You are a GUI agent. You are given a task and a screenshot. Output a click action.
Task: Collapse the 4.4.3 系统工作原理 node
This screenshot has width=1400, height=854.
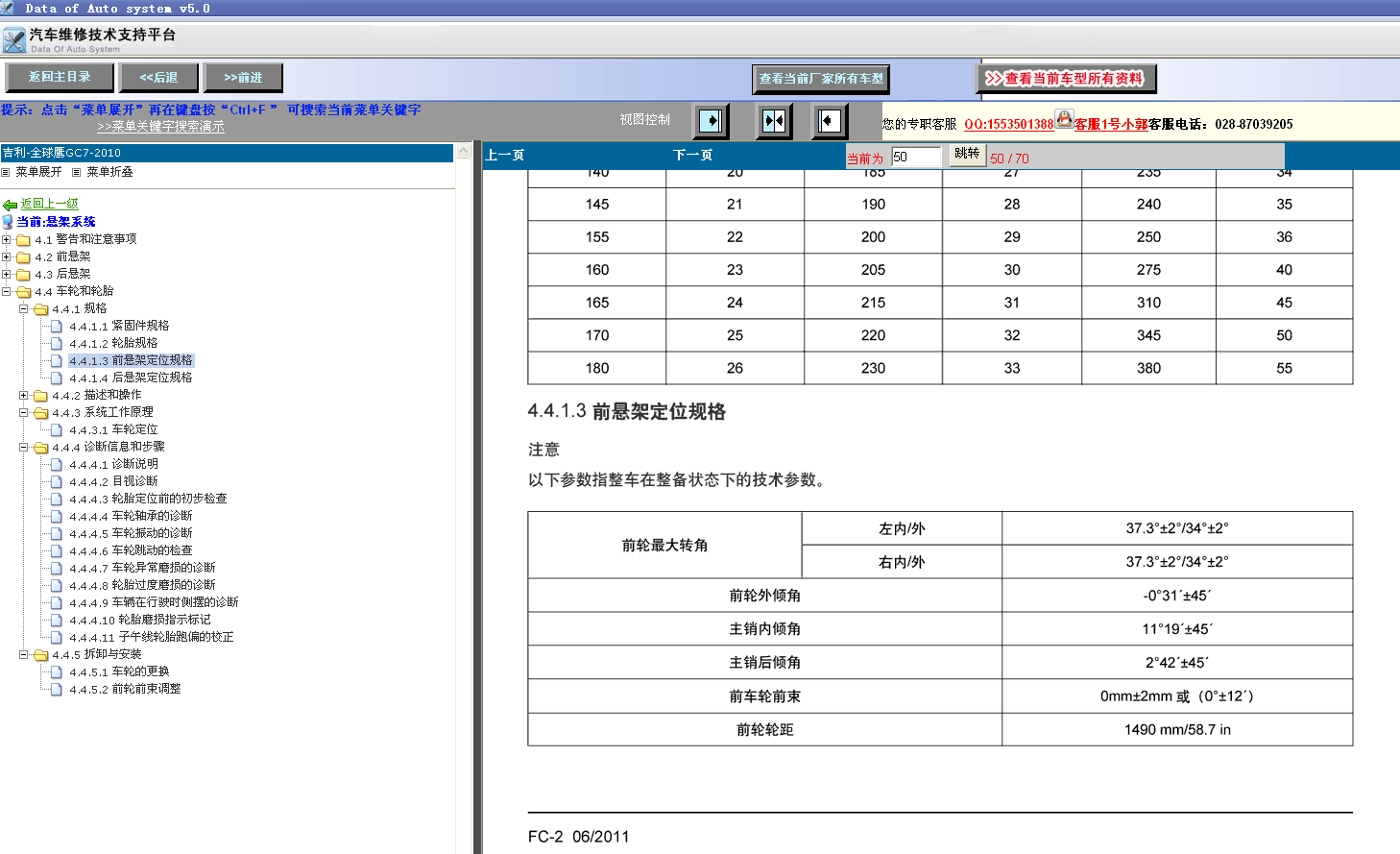tap(24, 412)
